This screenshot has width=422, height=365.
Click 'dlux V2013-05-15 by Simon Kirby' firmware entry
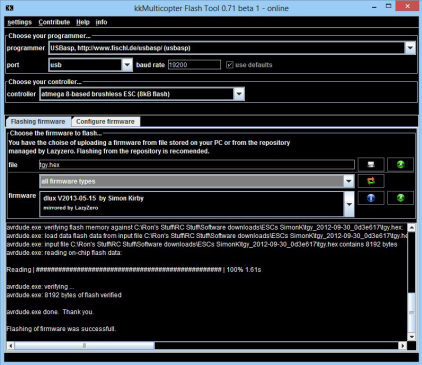[x=93, y=198]
